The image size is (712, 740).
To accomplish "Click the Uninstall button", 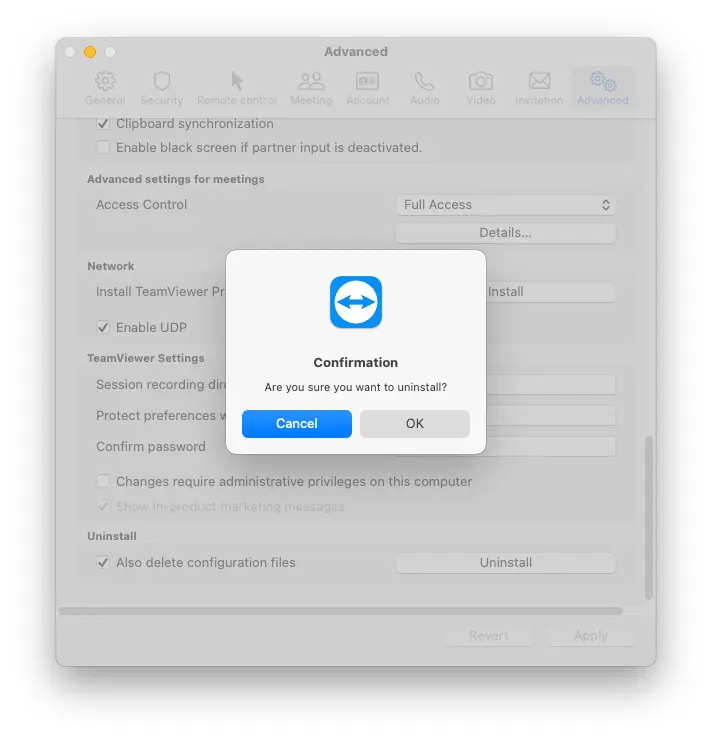I will (506, 563).
